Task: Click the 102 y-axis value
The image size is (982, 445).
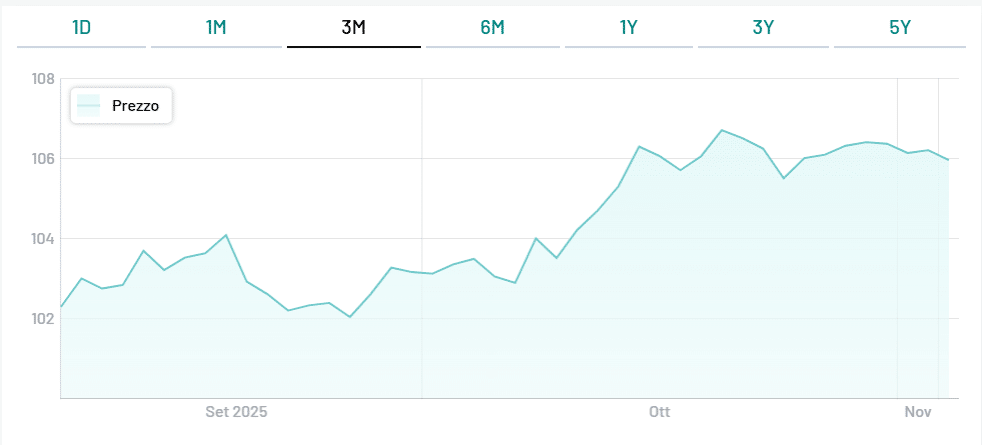Action: [42, 319]
